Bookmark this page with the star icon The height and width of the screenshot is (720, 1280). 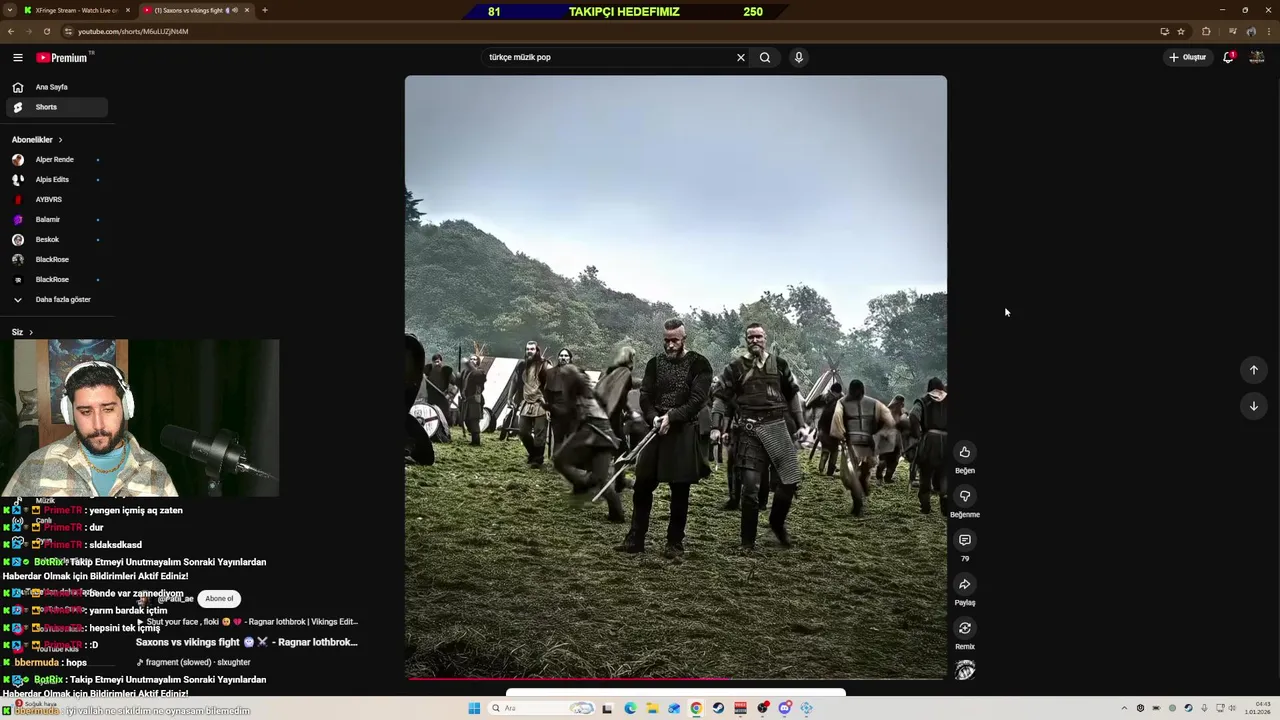pyautogui.click(x=1181, y=31)
